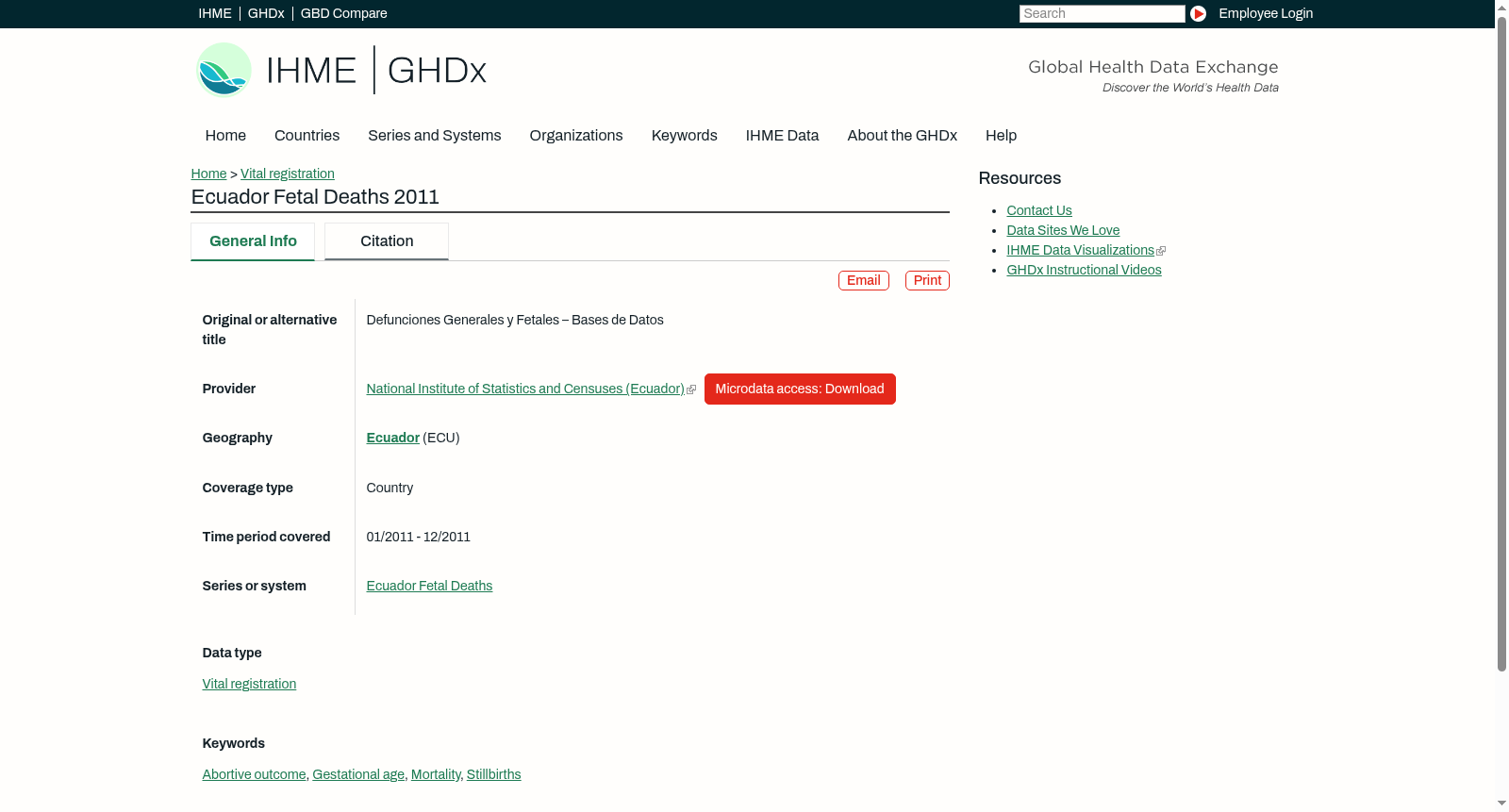The width and height of the screenshot is (1509, 812).
Task: Open the Organizations menu
Action: 576,135
